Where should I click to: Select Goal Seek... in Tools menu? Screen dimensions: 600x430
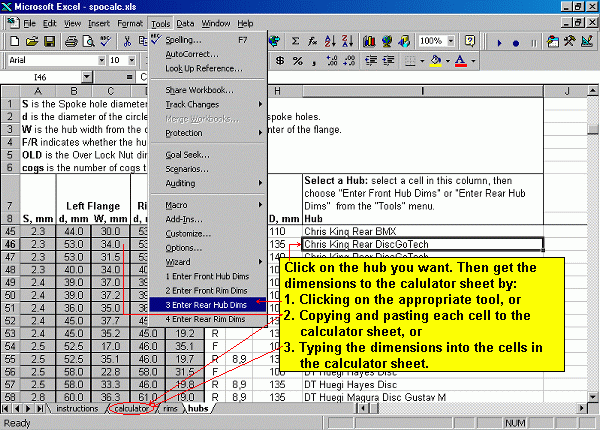coord(208,155)
